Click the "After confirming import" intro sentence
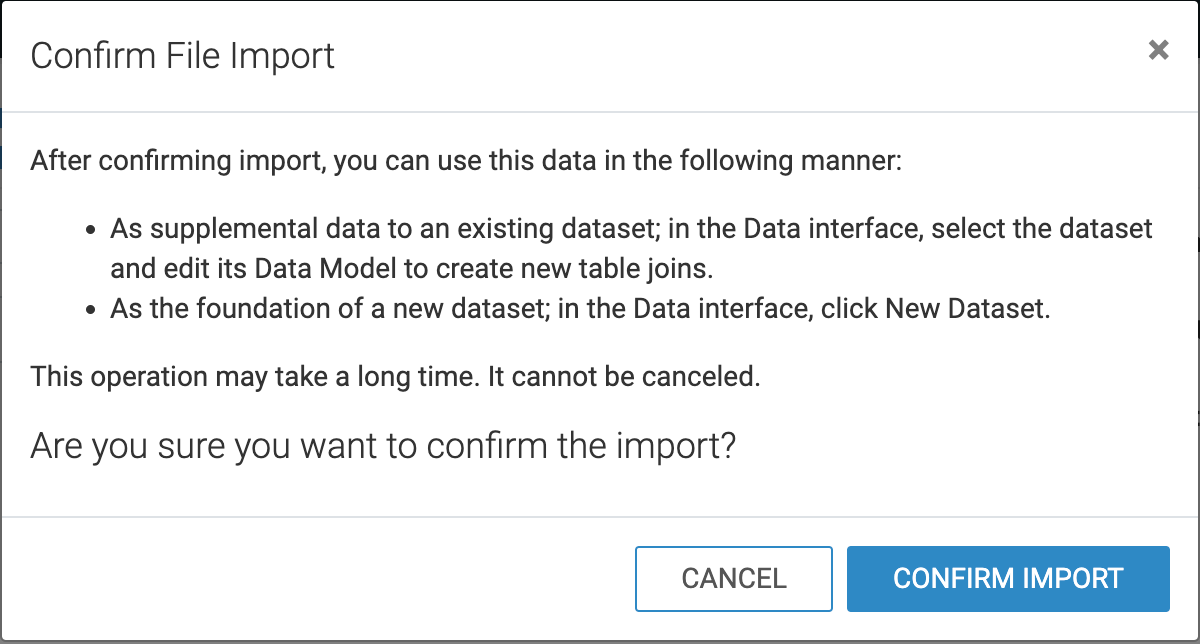The height and width of the screenshot is (644, 1200). coord(466,160)
